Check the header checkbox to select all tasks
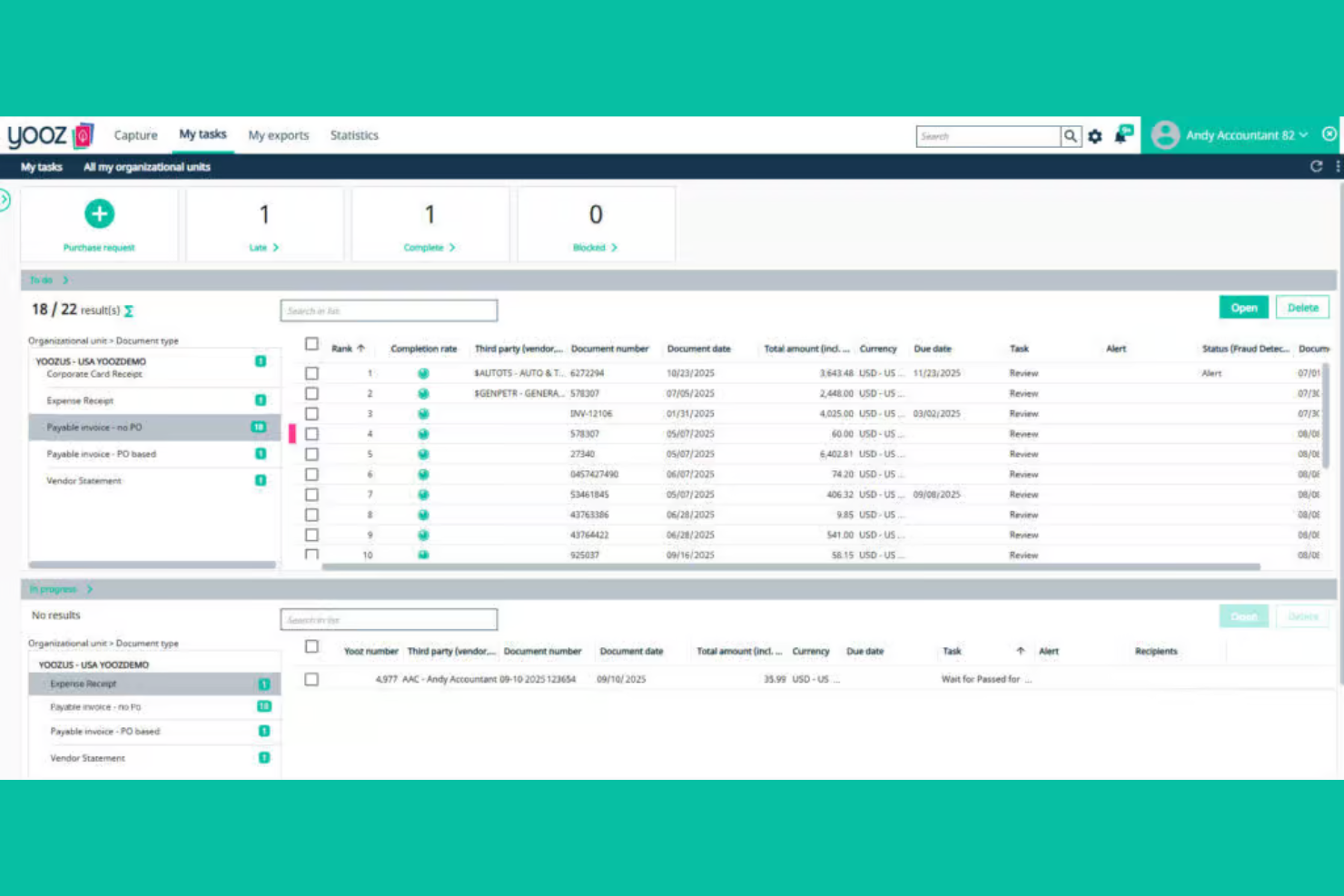1344x896 pixels. (x=311, y=344)
